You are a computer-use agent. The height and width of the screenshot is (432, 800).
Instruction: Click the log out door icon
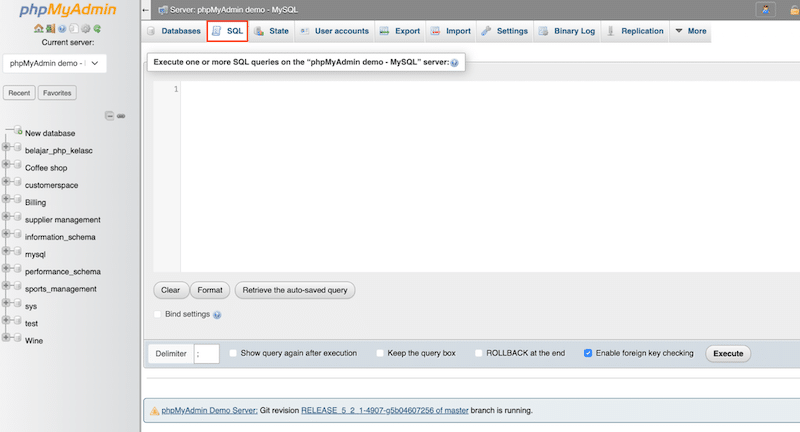coord(50,29)
